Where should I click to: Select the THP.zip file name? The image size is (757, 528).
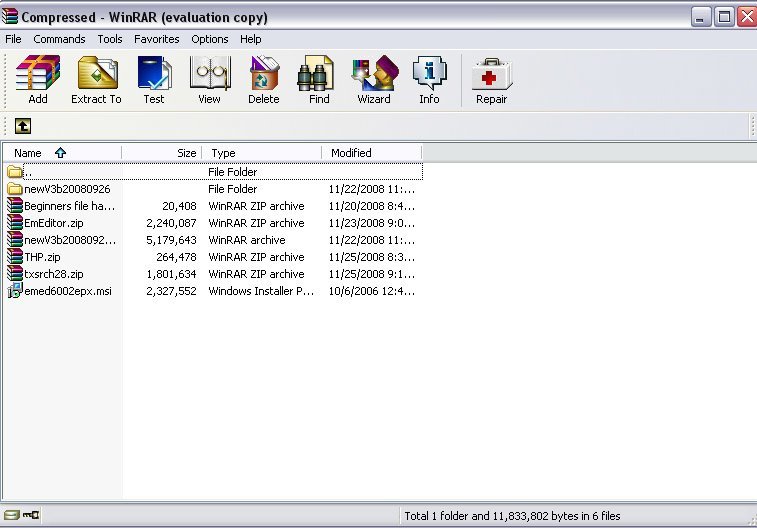click(42, 257)
